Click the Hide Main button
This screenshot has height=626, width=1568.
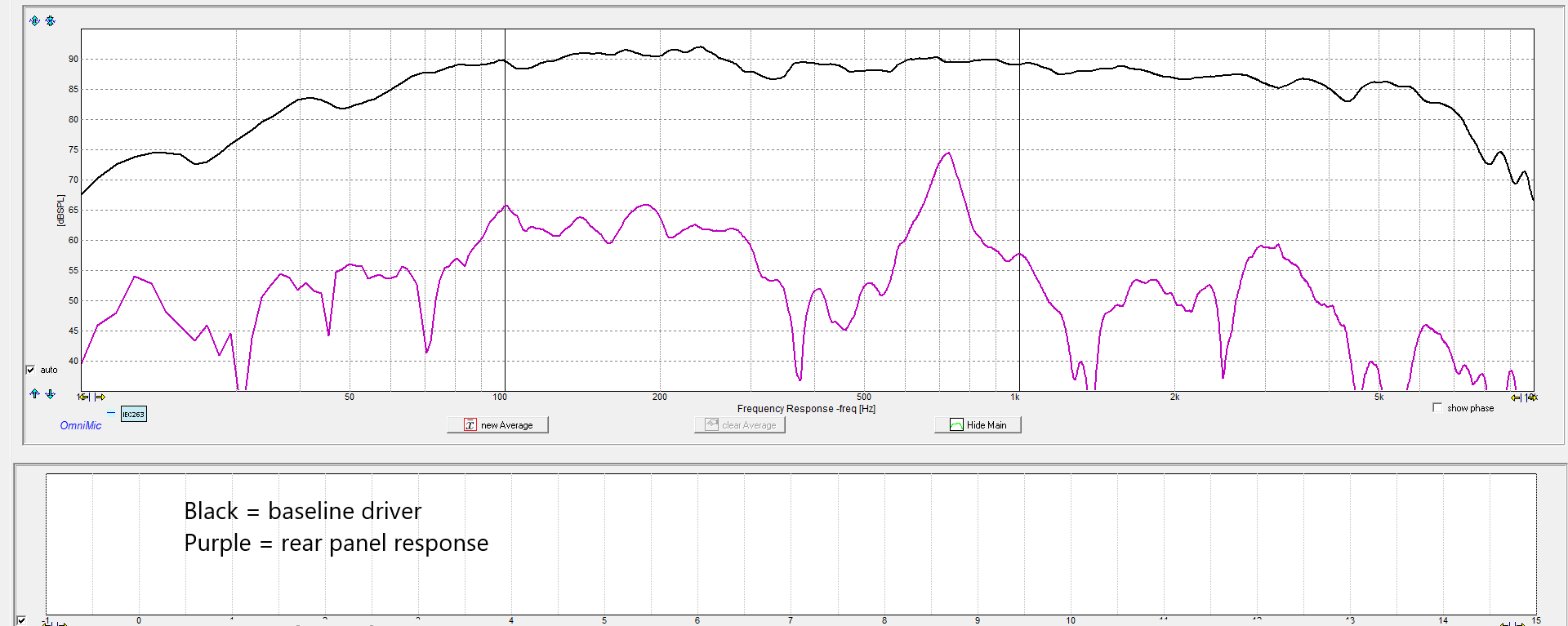click(x=978, y=425)
